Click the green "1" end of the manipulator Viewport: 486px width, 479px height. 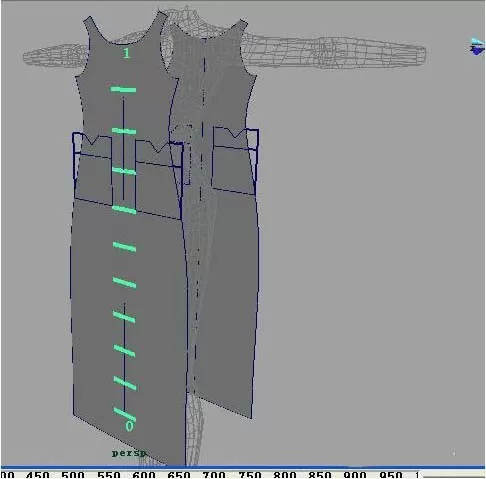[126, 53]
